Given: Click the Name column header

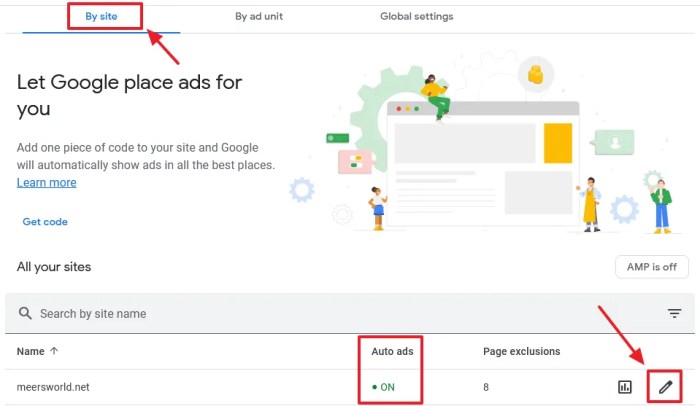Looking at the screenshot, I should point(30,352).
